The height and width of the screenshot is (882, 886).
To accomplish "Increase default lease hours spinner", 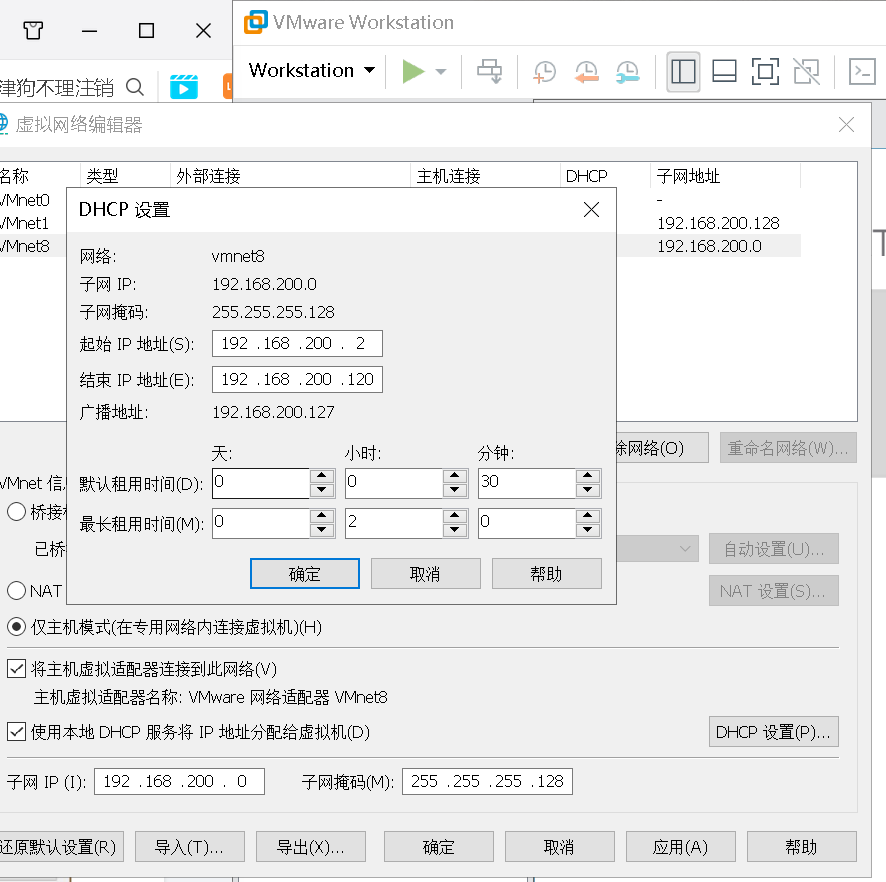I will [455, 476].
